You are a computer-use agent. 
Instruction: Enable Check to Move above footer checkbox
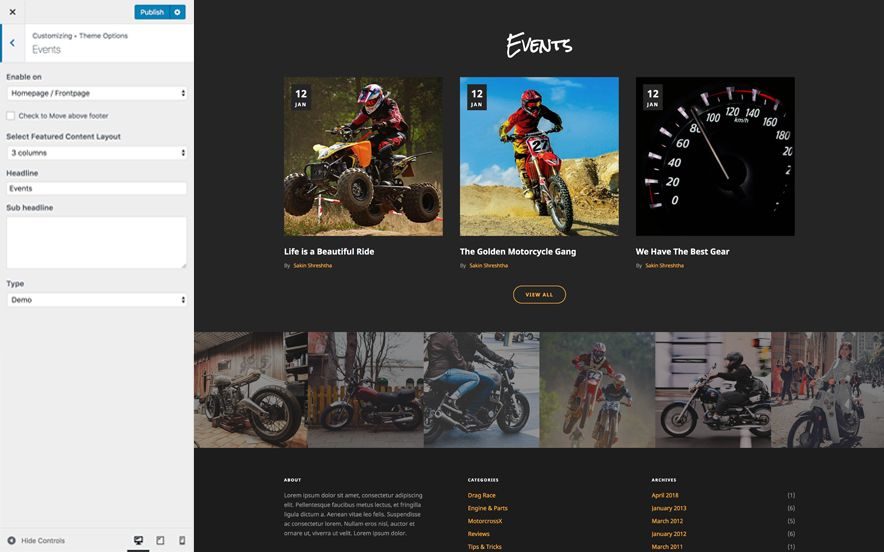point(11,116)
